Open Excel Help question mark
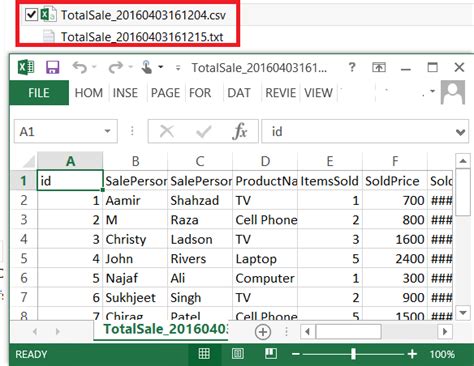Image resolution: width=474 pixels, height=366 pixels. pyautogui.click(x=352, y=67)
